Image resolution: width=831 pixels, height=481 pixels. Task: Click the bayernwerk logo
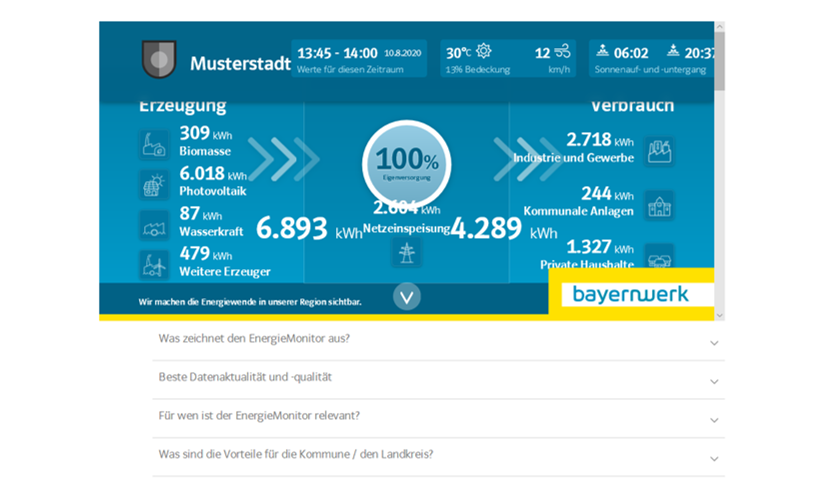pos(631,294)
